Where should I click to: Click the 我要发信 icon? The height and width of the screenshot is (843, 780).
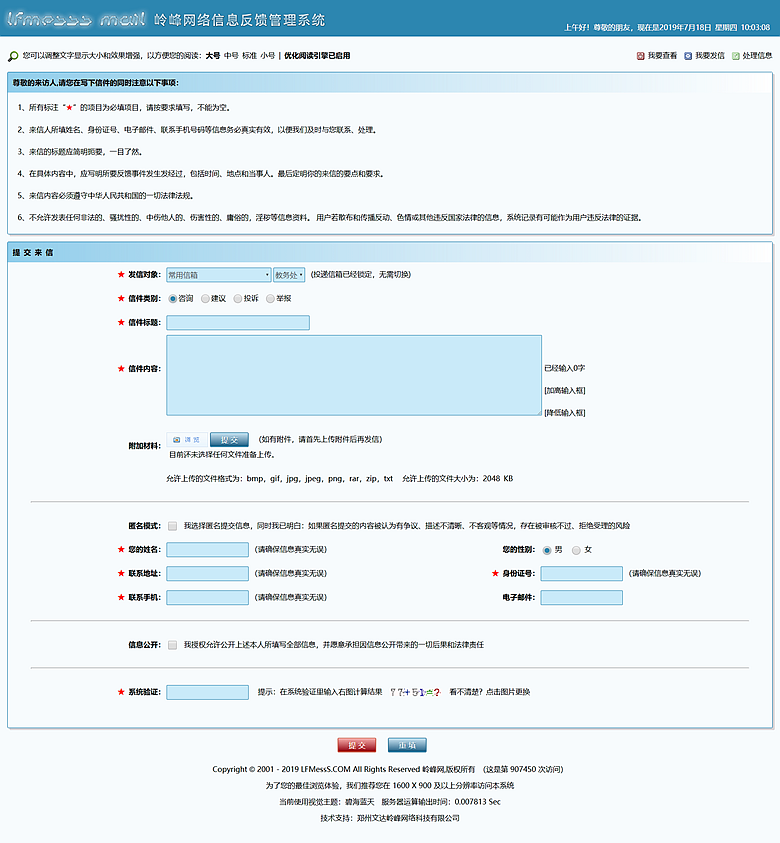point(688,56)
